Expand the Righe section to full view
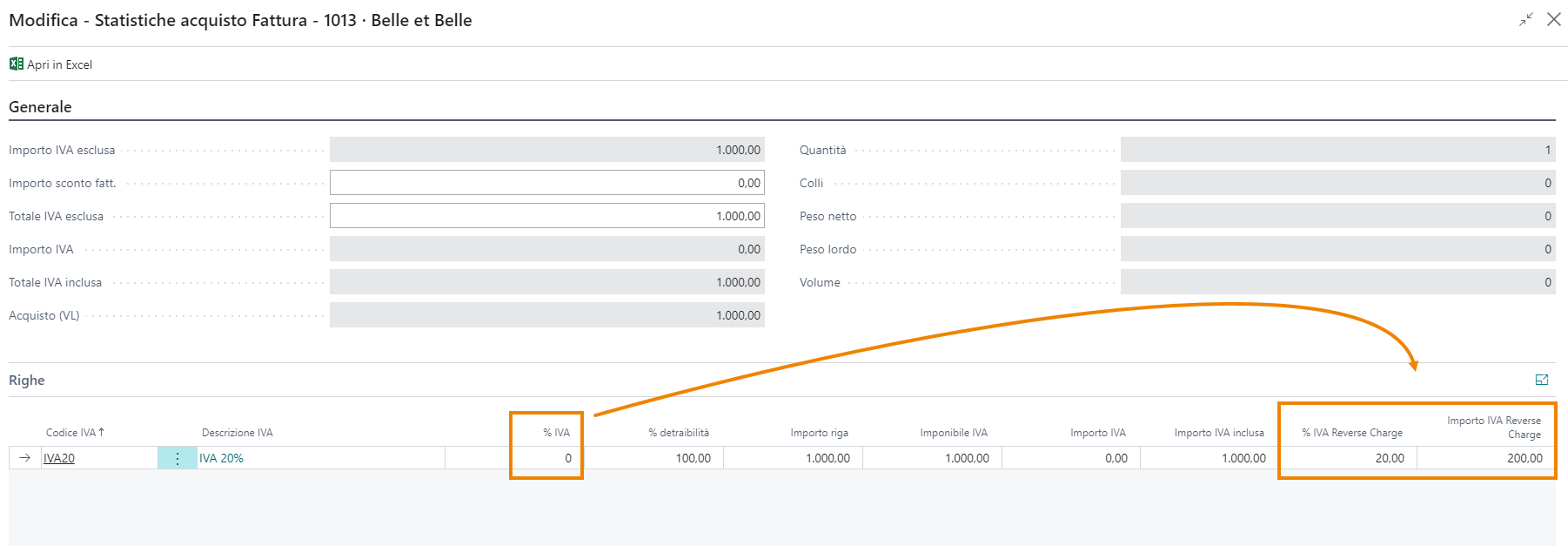 click(x=1541, y=380)
